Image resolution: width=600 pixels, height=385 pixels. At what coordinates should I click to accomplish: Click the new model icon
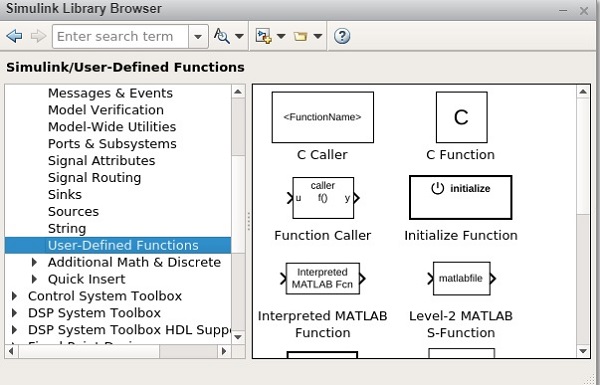click(264, 36)
